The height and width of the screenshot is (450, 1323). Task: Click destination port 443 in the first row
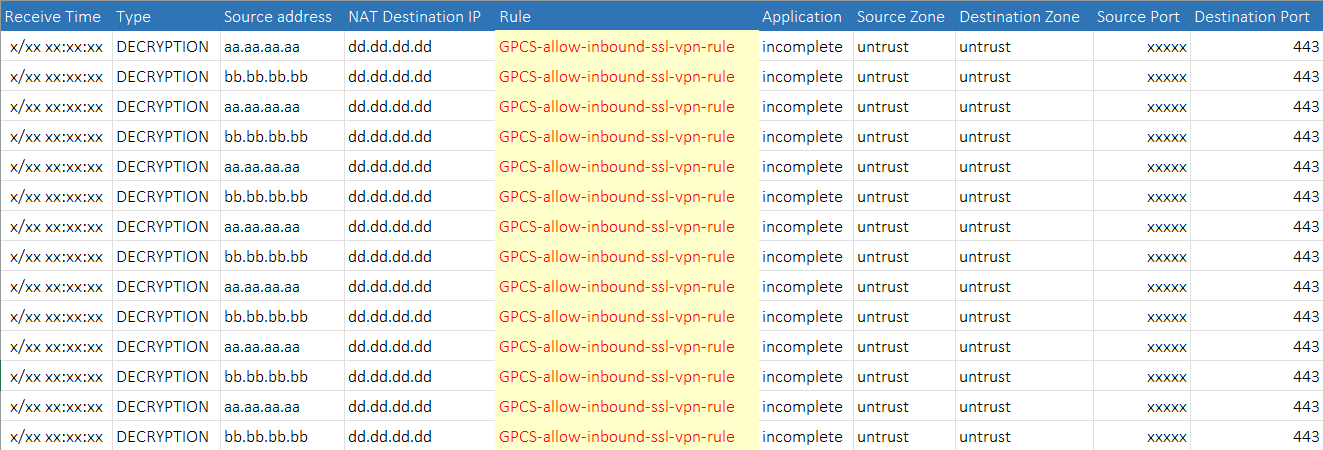pyautogui.click(x=1306, y=47)
